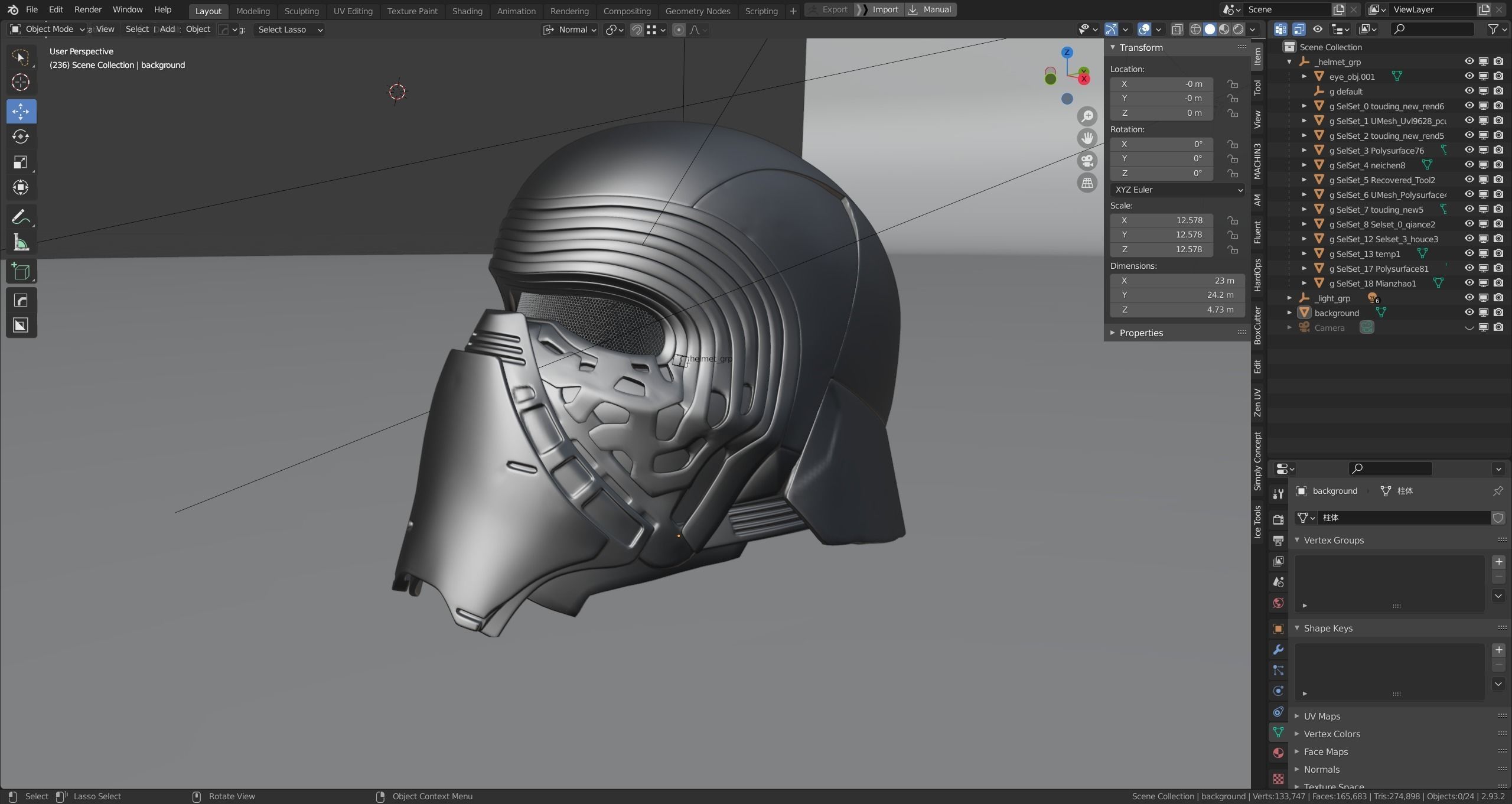This screenshot has height=804, width=1512.
Task: Select the Annotate tool
Action: point(21,217)
